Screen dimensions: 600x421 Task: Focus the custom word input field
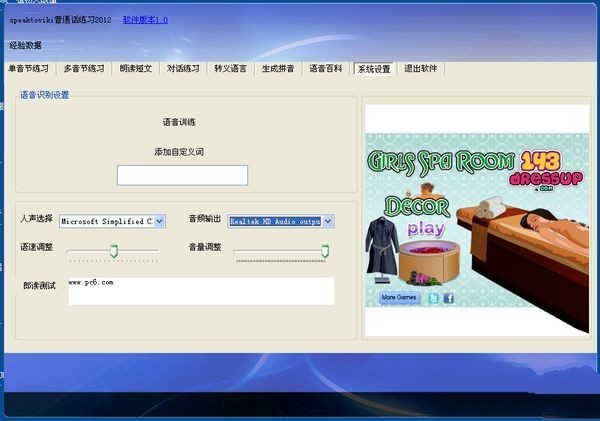(x=182, y=175)
